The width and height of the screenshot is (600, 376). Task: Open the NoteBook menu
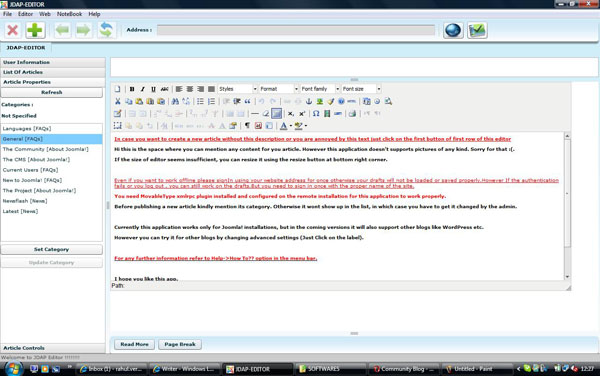69,14
